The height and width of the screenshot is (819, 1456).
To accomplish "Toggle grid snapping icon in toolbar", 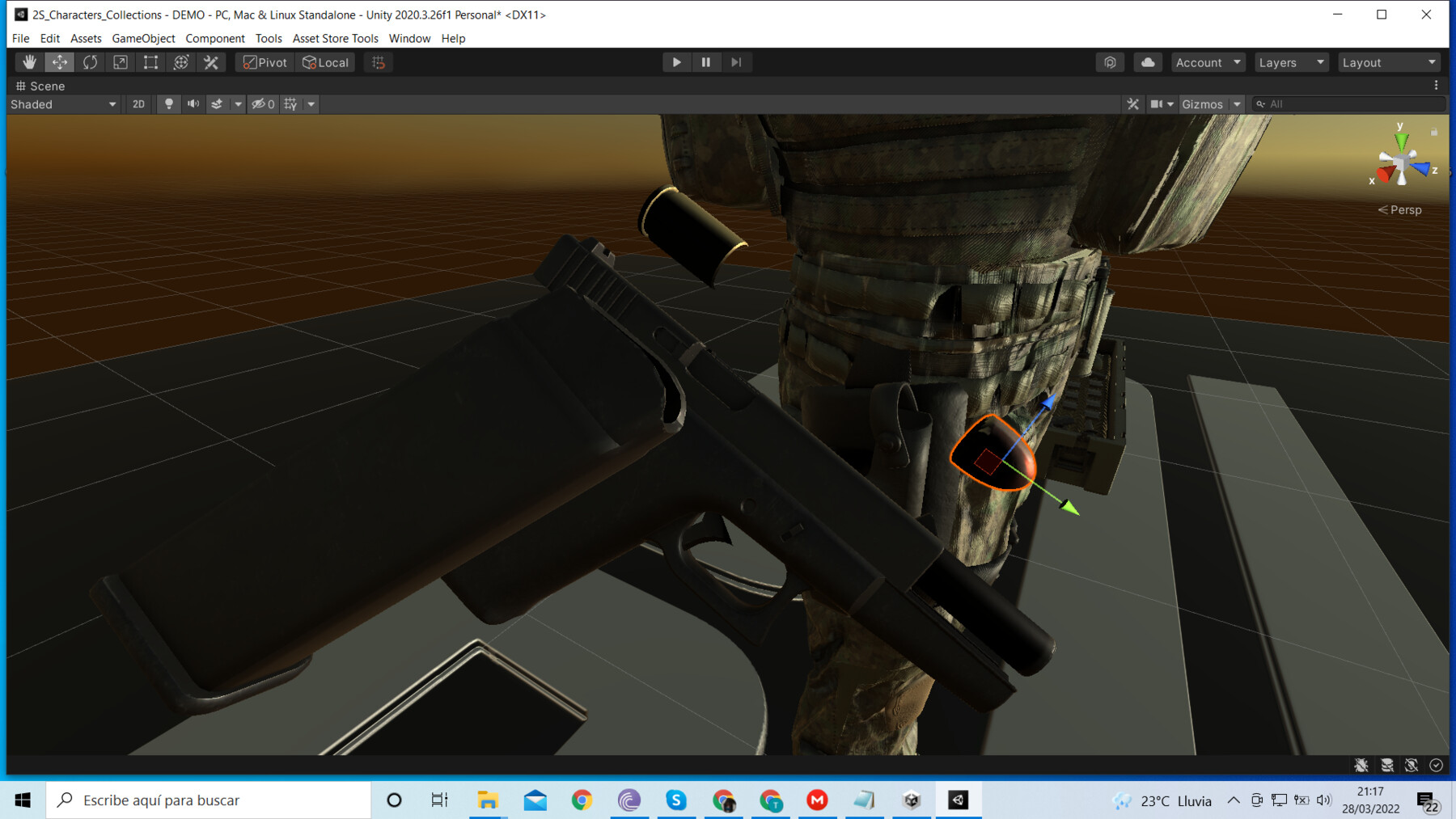I will coord(379,62).
